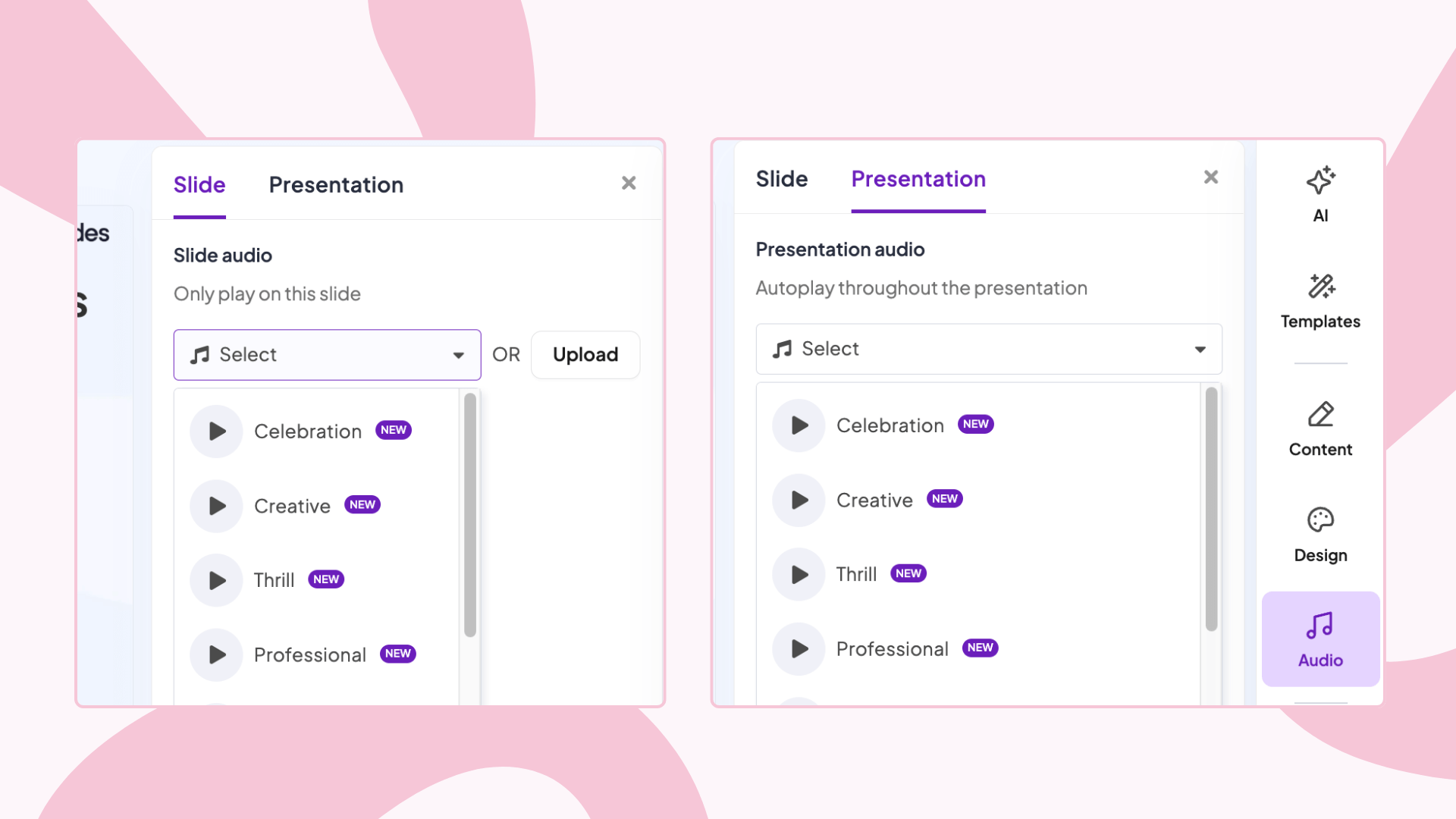Expand the Slide audio Select dropdown
The width and height of the screenshot is (1456, 819).
pyautogui.click(x=327, y=355)
